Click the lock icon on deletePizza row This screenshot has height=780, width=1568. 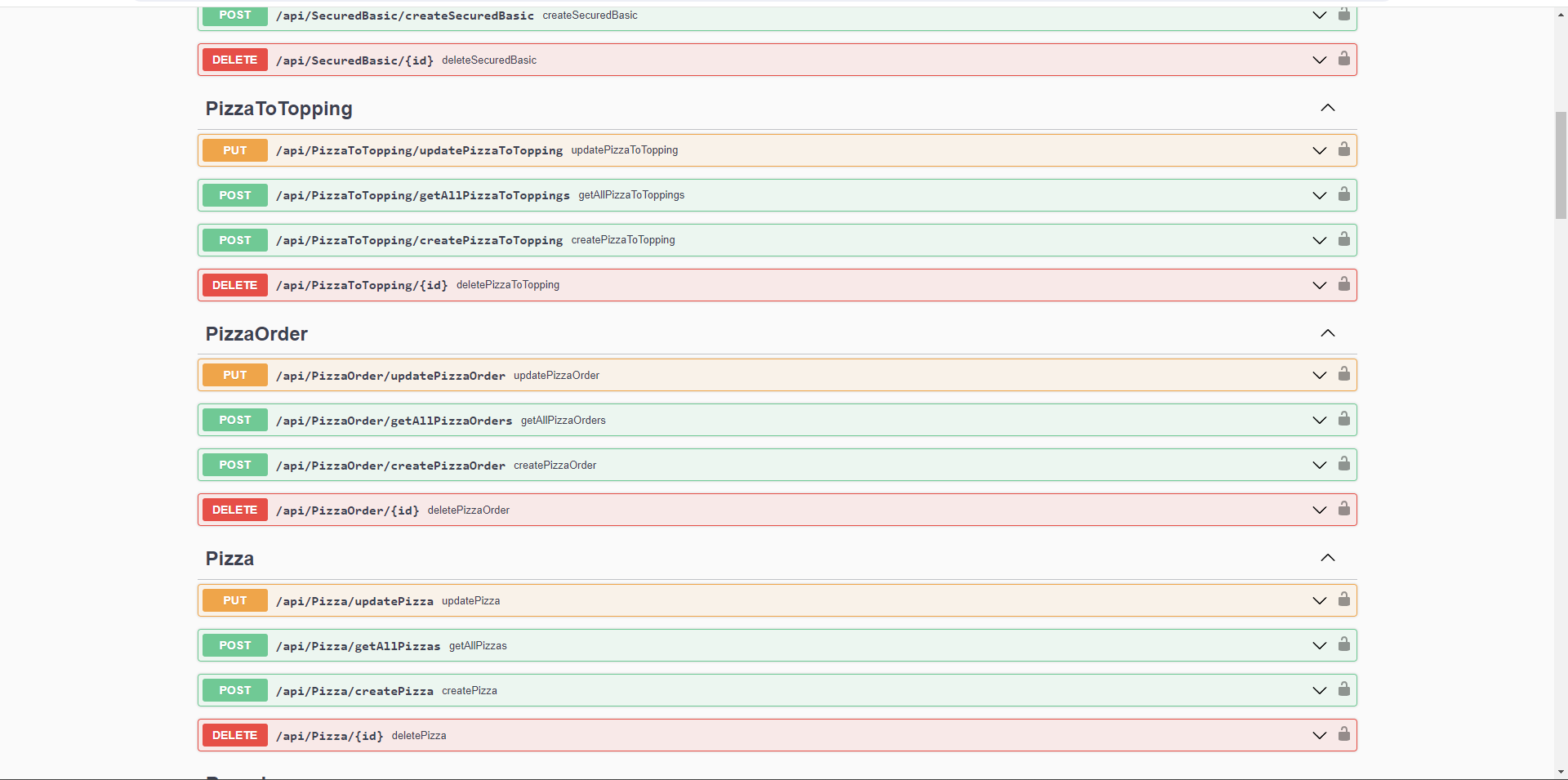1343,734
